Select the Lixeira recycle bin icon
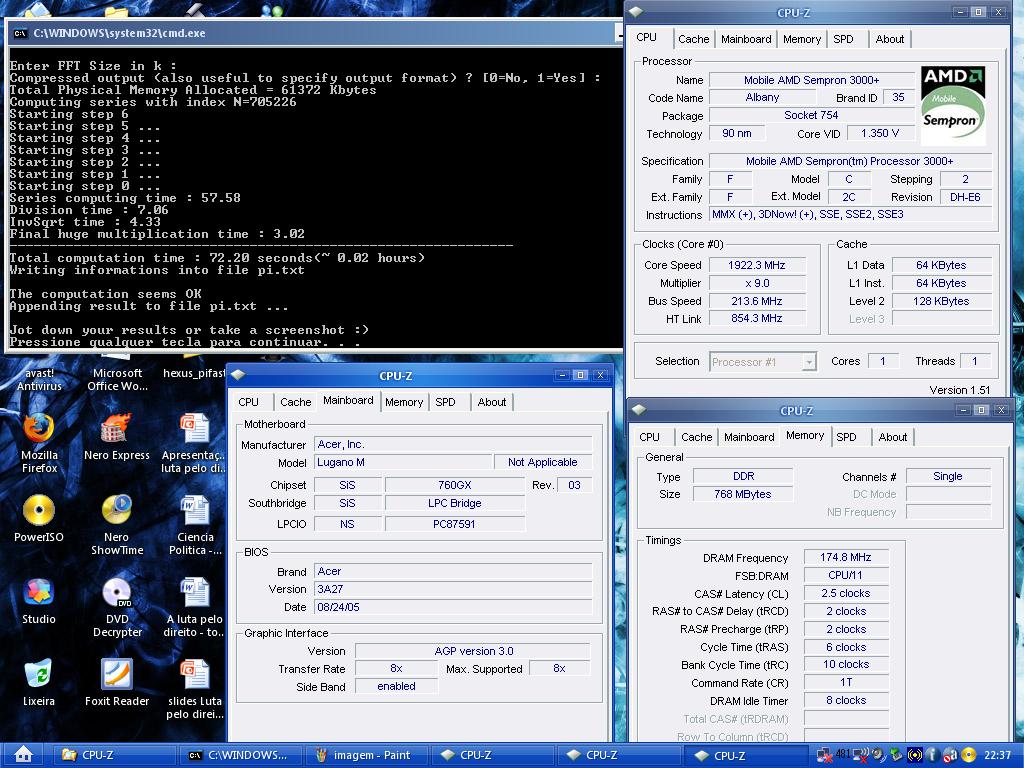This screenshot has height=768, width=1024. pyautogui.click(x=39, y=683)
